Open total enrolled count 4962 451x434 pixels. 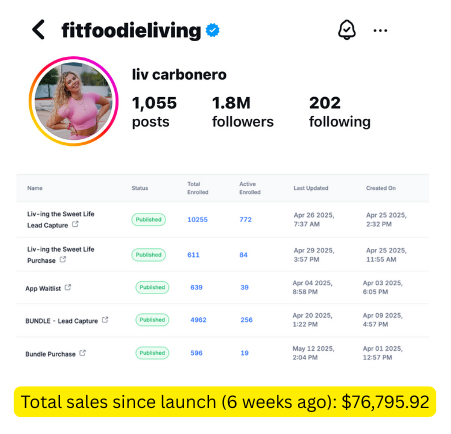198,320
